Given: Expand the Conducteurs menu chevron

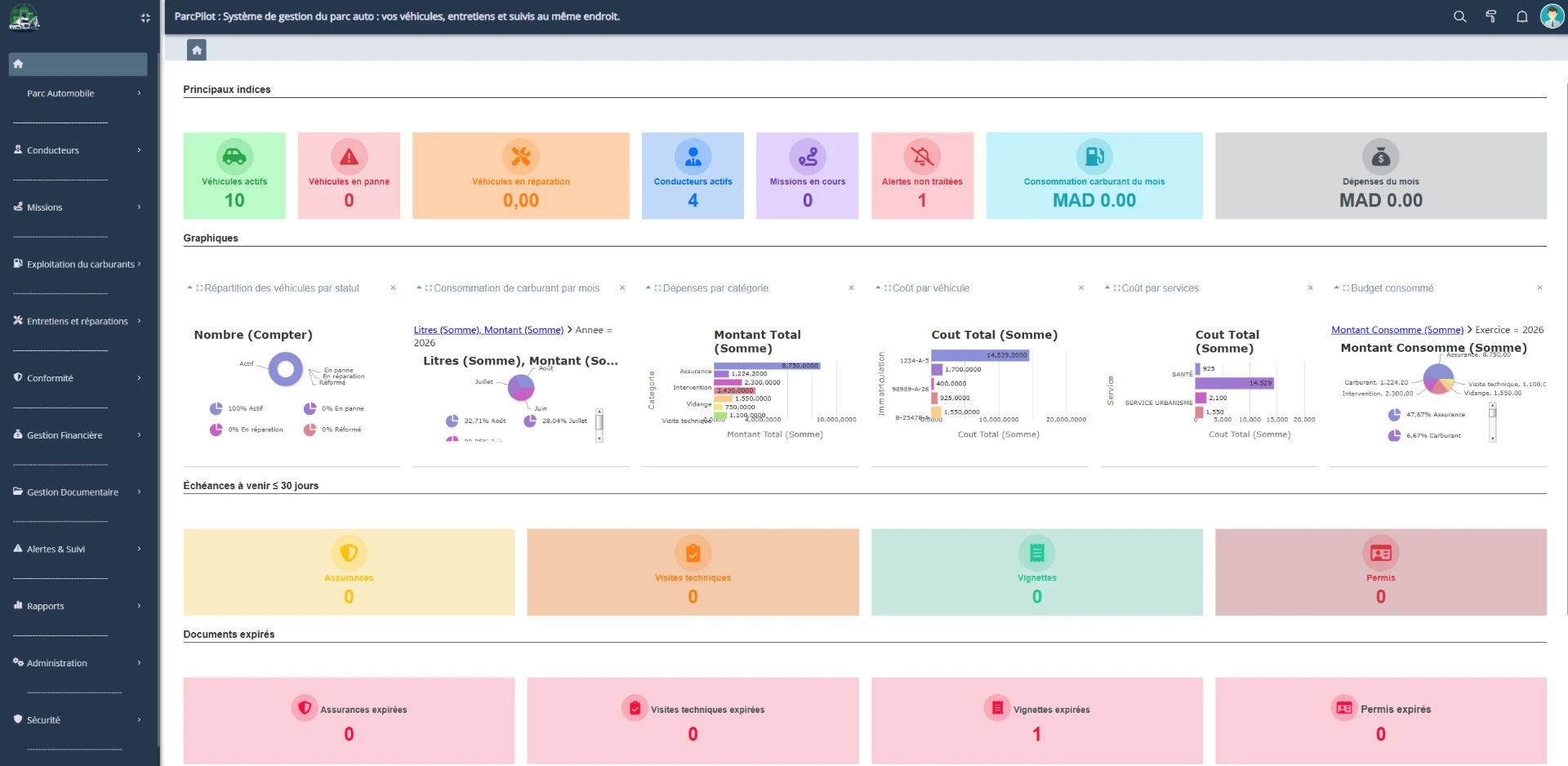Looking at the screenshot, I should pos(139,150).
